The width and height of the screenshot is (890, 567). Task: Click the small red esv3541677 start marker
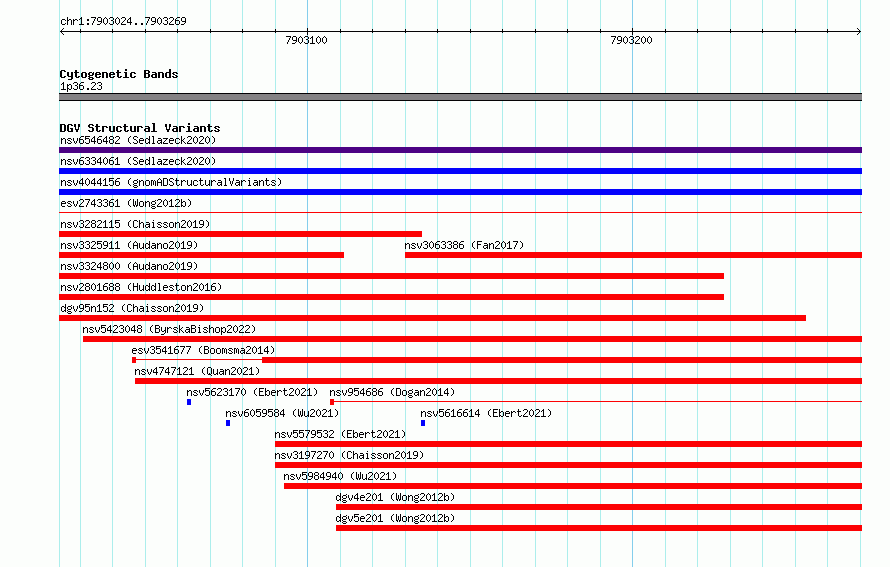(x=134, y=360)
